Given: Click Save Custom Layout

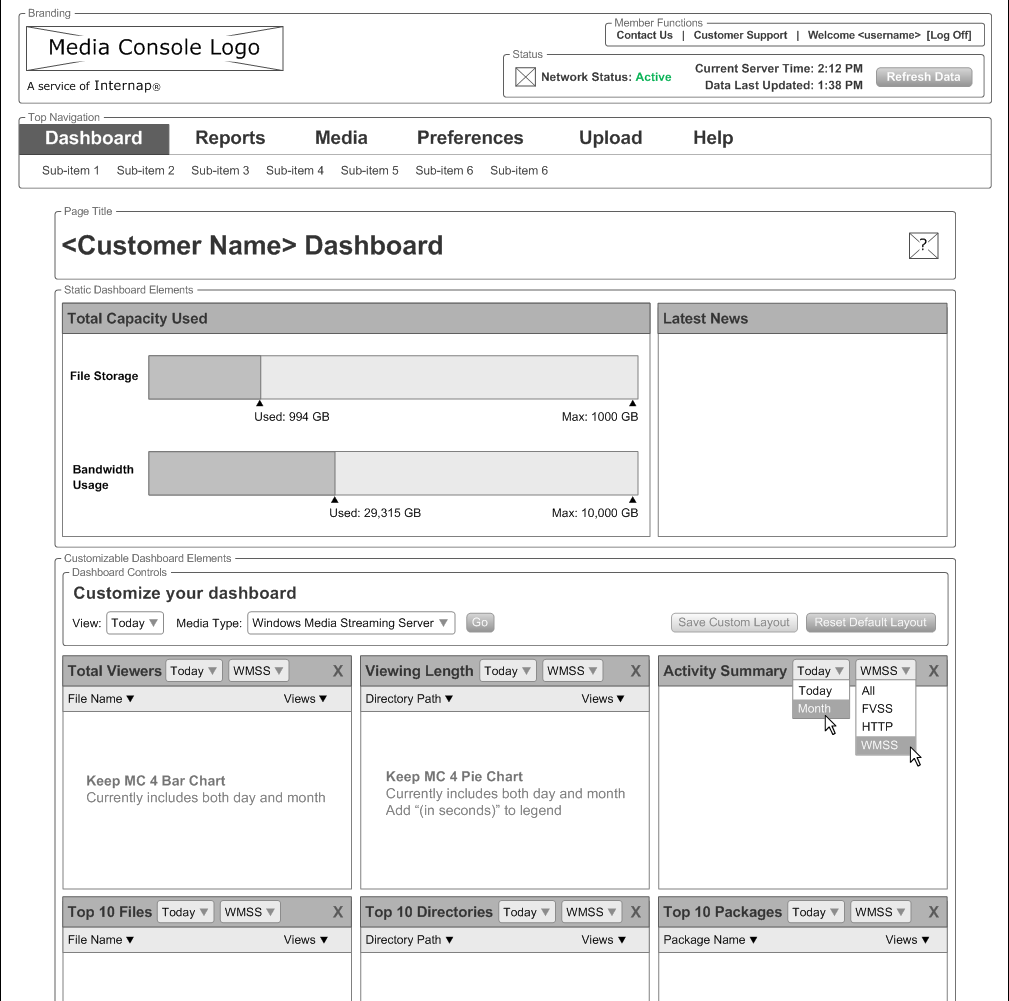Looking at the screenshot, I should (733, 622).
